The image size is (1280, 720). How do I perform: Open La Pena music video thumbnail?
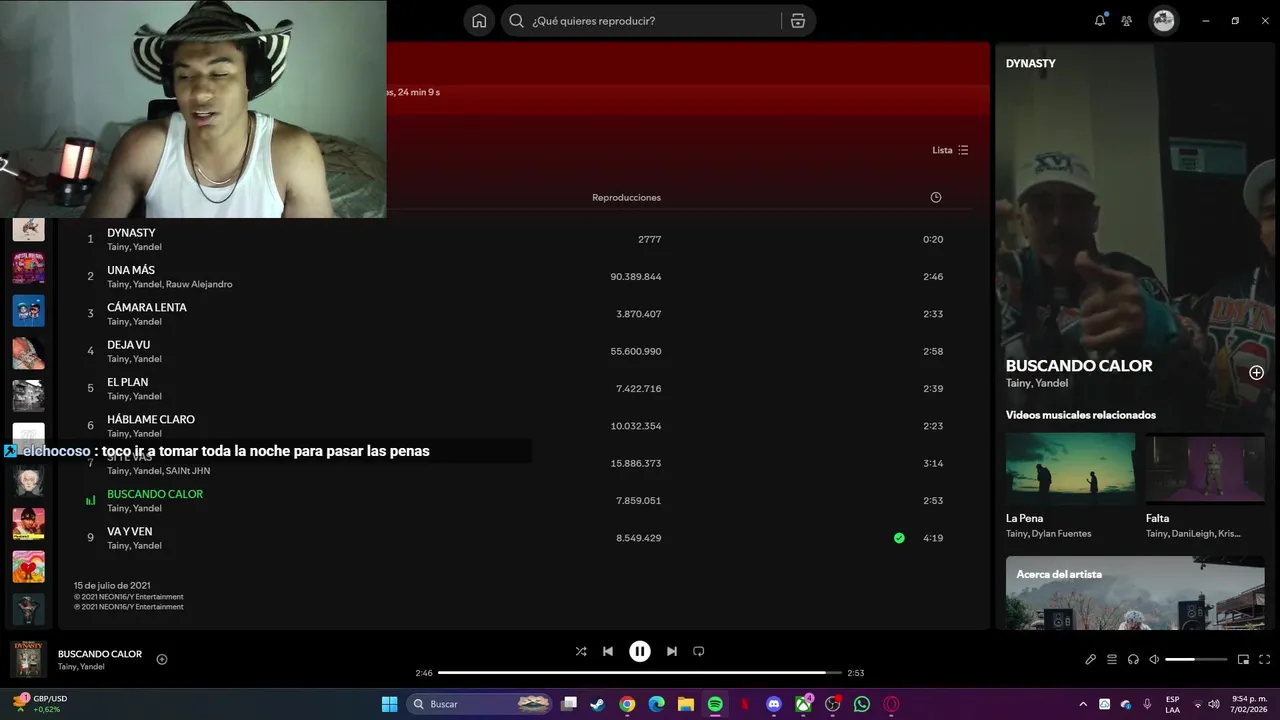[x=1070, y=468]
